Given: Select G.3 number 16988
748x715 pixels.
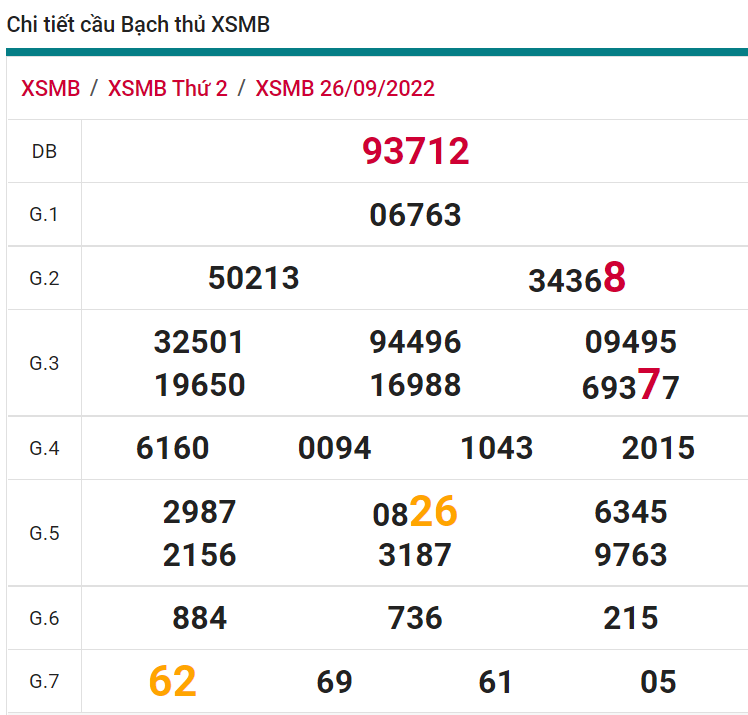Looking at the screenshot, I should point(415,386).
